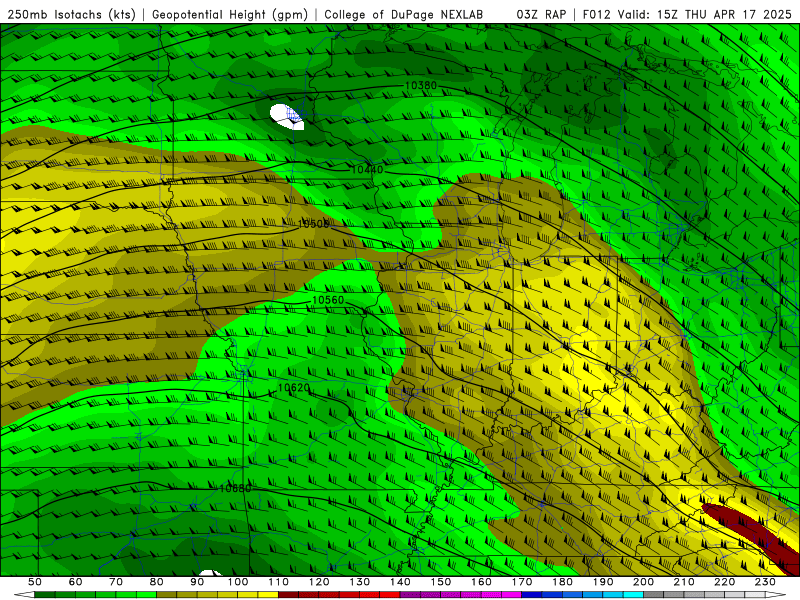
Task: Click the 50 value on the color scale
Action: point(35,582)
